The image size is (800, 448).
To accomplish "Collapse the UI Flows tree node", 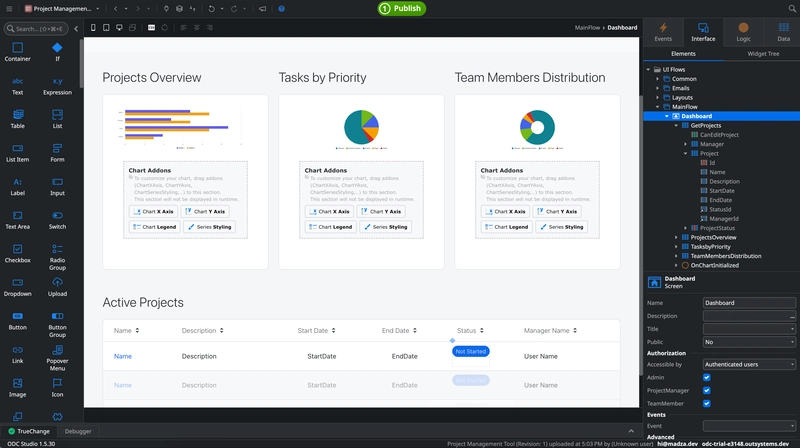I will tap(648, 69).
